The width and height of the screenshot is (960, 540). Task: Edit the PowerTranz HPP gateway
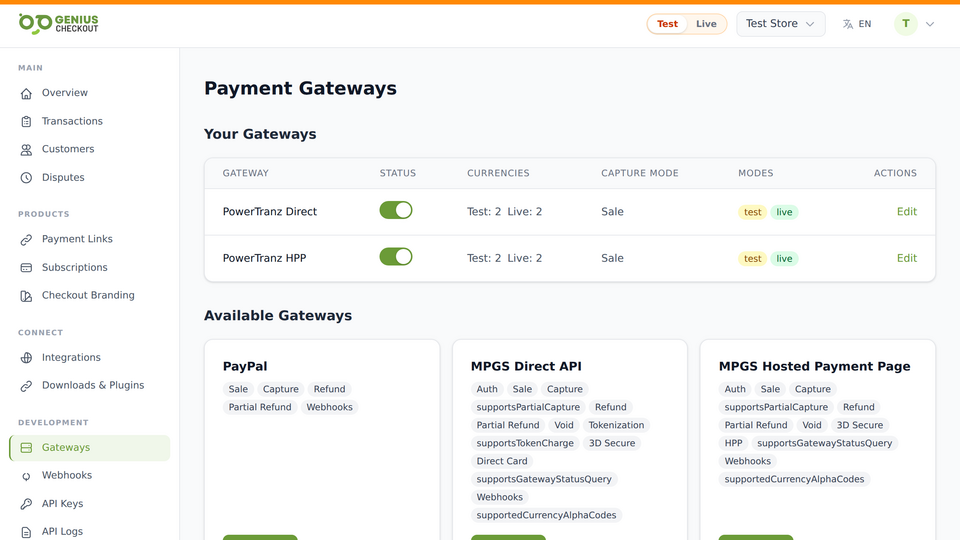pos(907,258)
